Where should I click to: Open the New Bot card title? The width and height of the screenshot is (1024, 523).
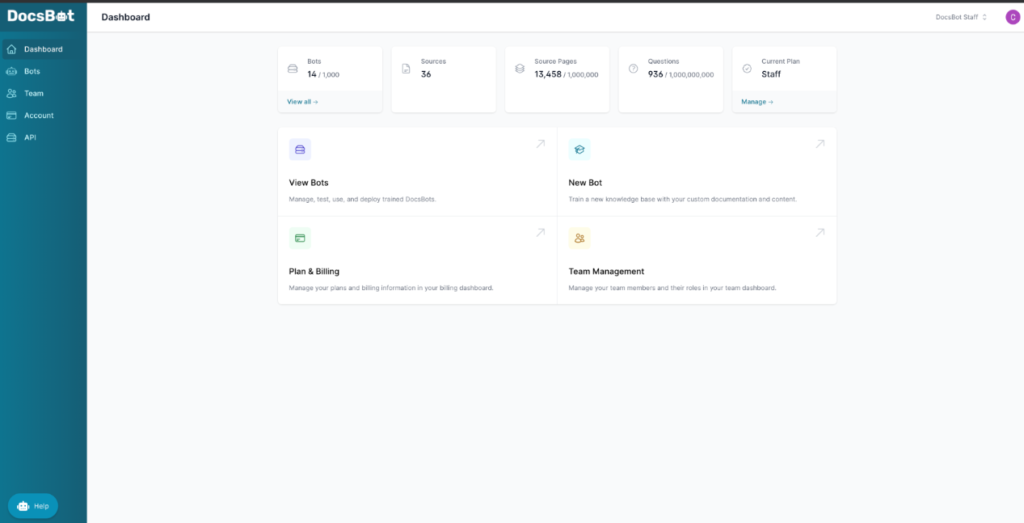[585, 183]
